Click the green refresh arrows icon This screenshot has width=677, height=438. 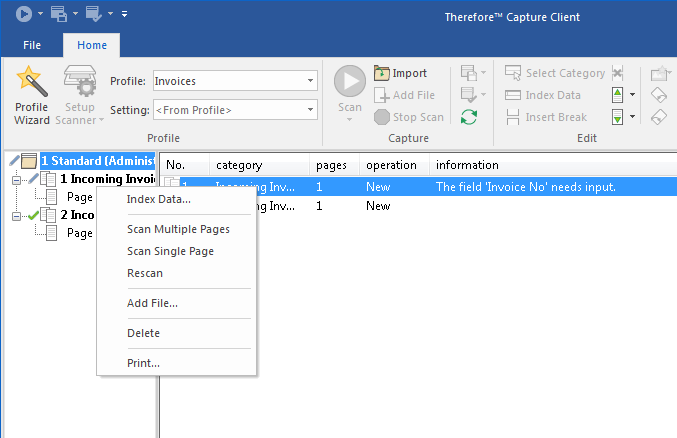click(469, 117)
